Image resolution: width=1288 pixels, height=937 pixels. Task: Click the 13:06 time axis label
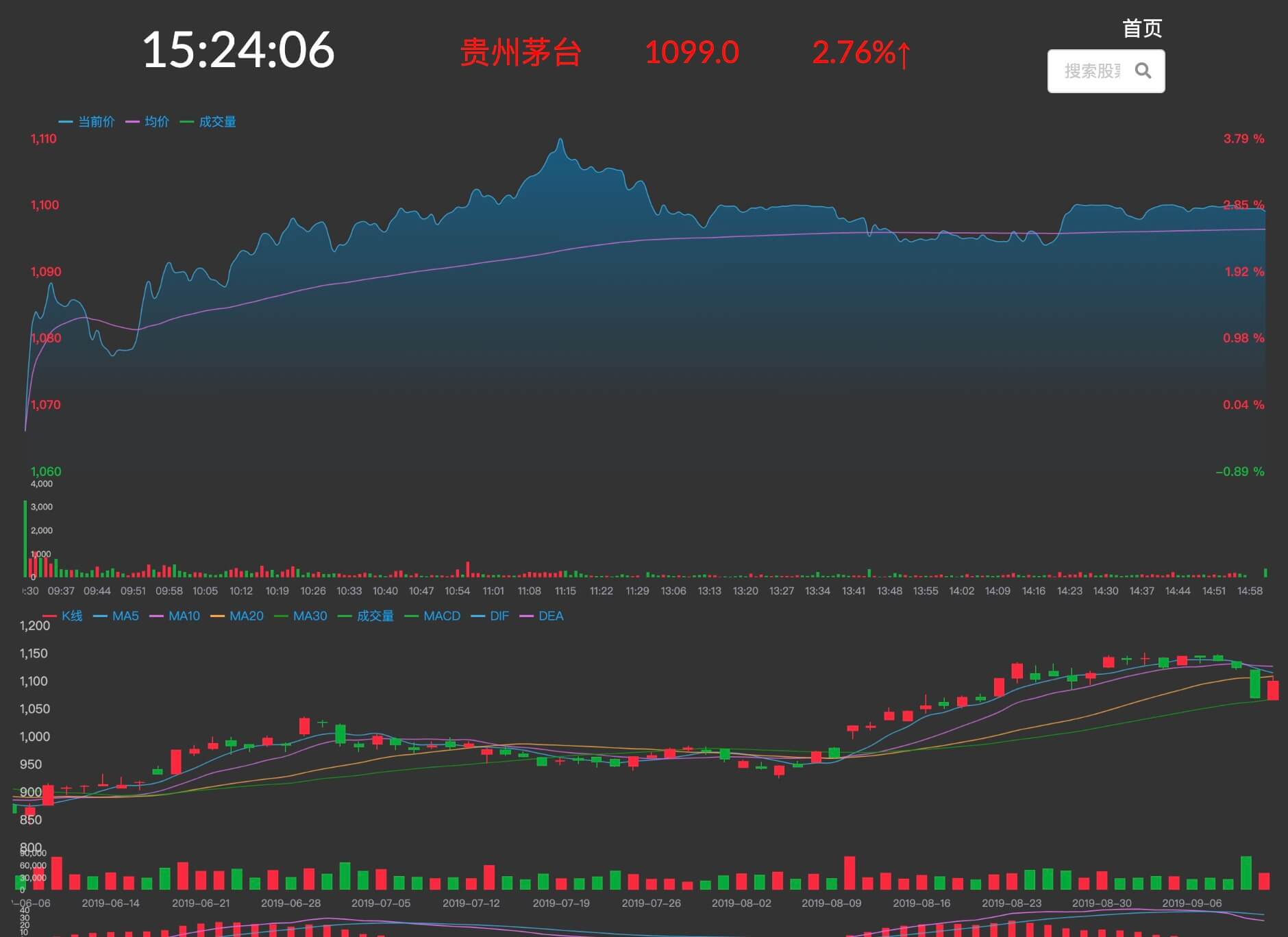(x=673, y=590)
